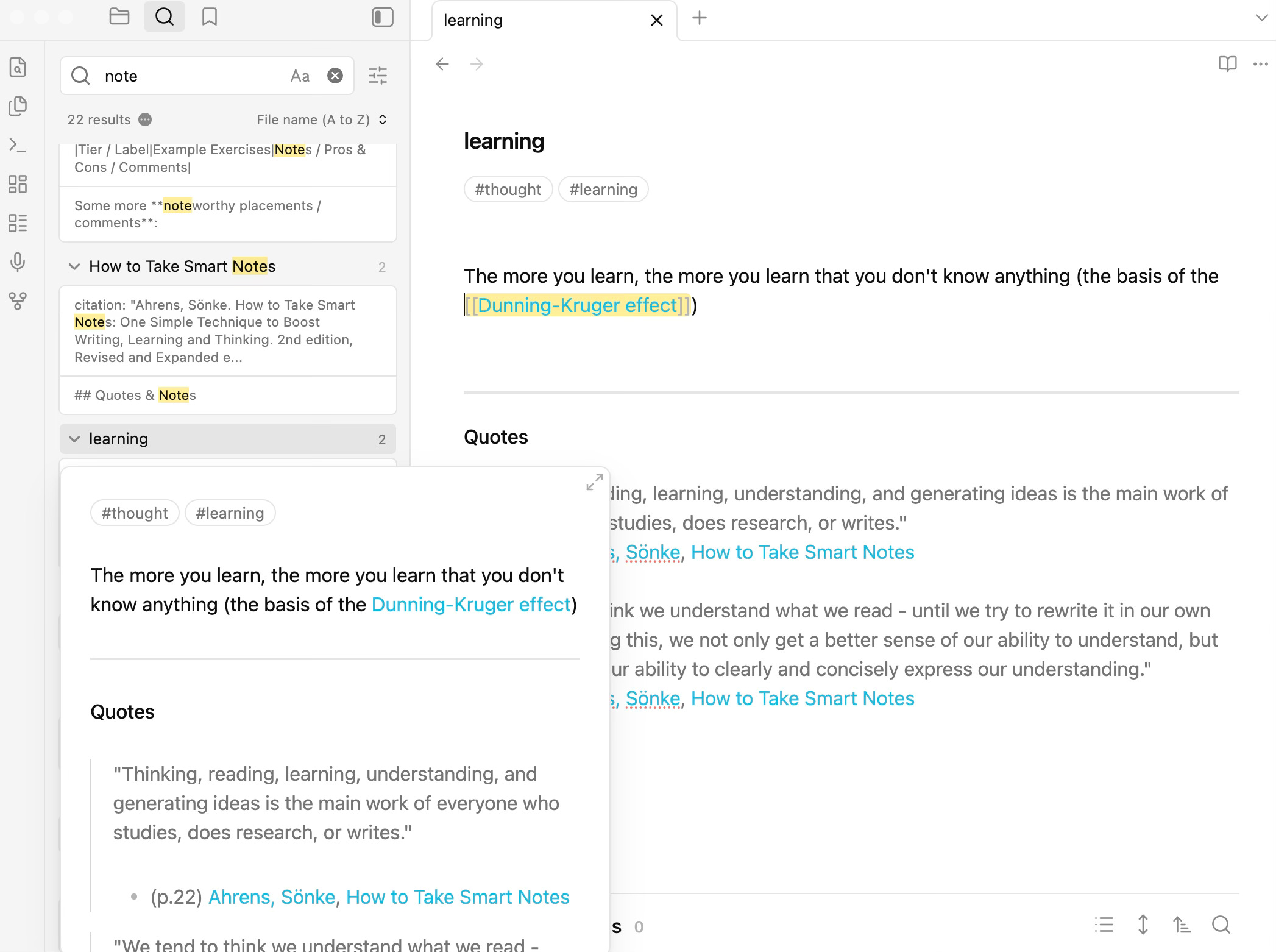Open graph view ribbon icon
The height and width of the screenshot is (952, 1276).
point(18,300)
